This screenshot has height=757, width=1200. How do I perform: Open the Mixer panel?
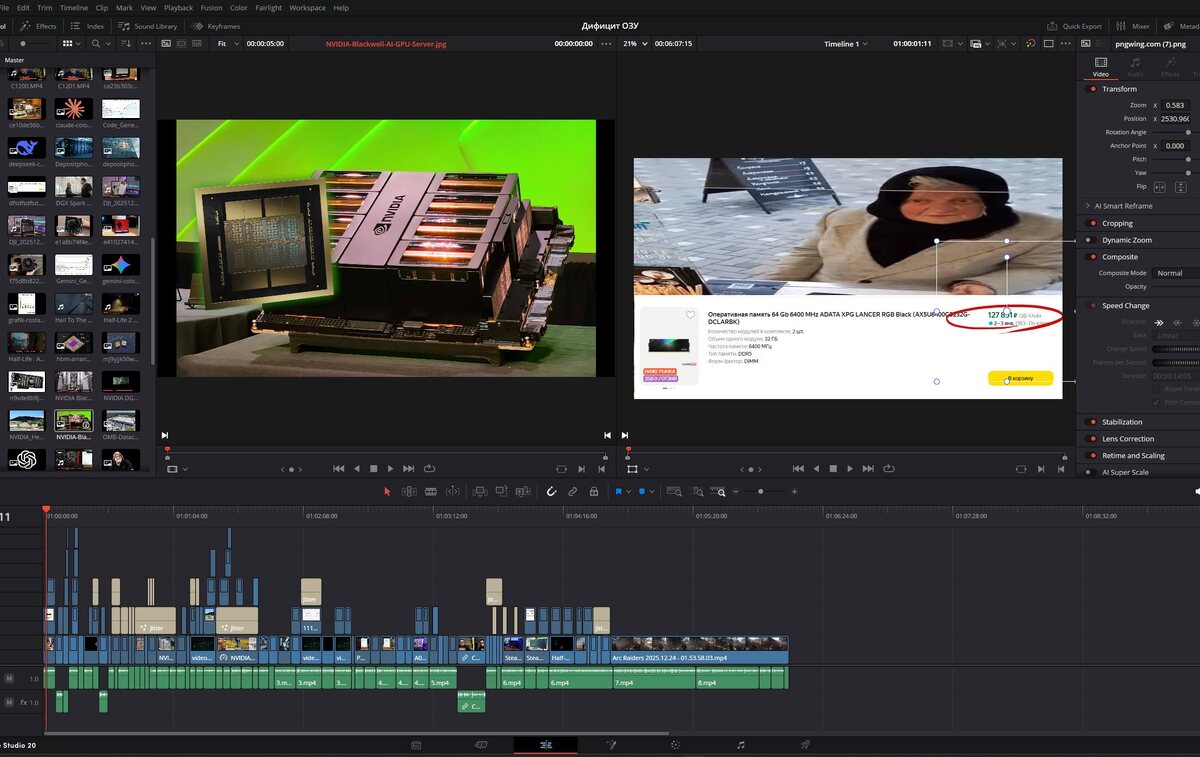(1134, 26)
